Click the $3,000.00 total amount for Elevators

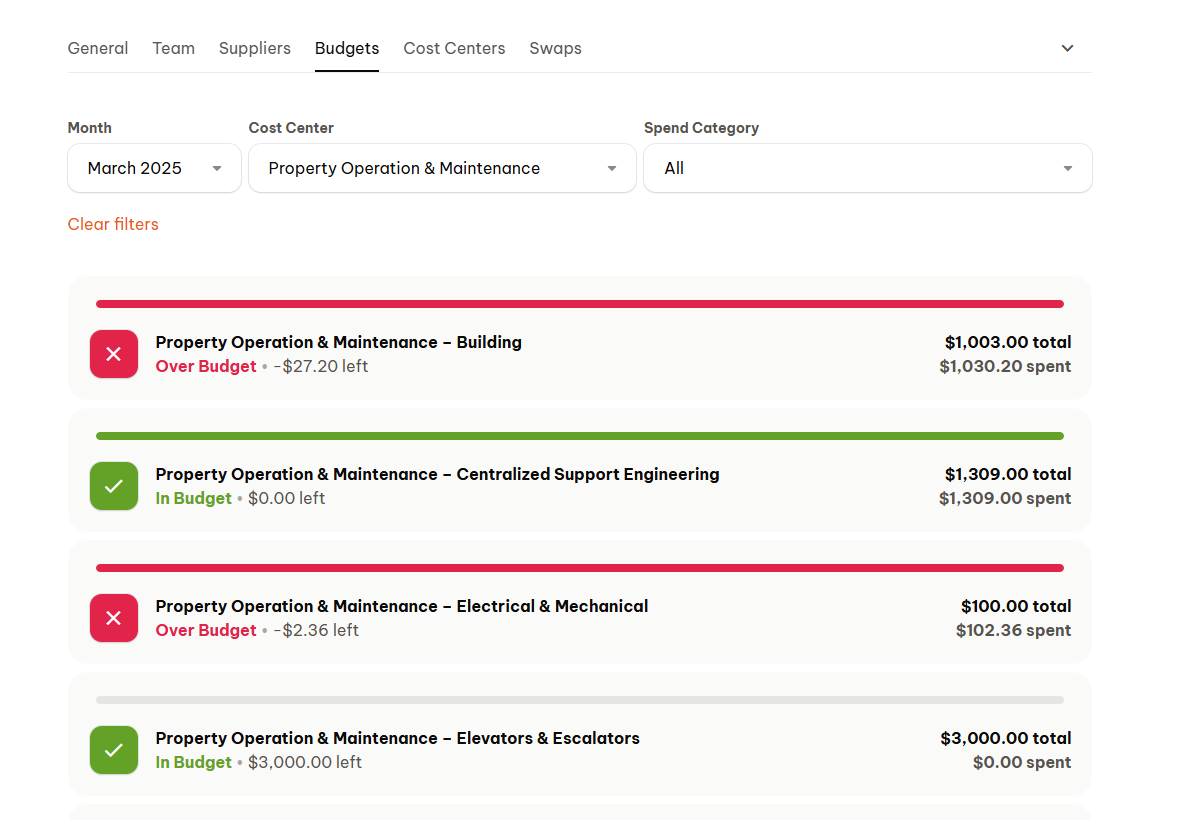tap(1005, 738)
